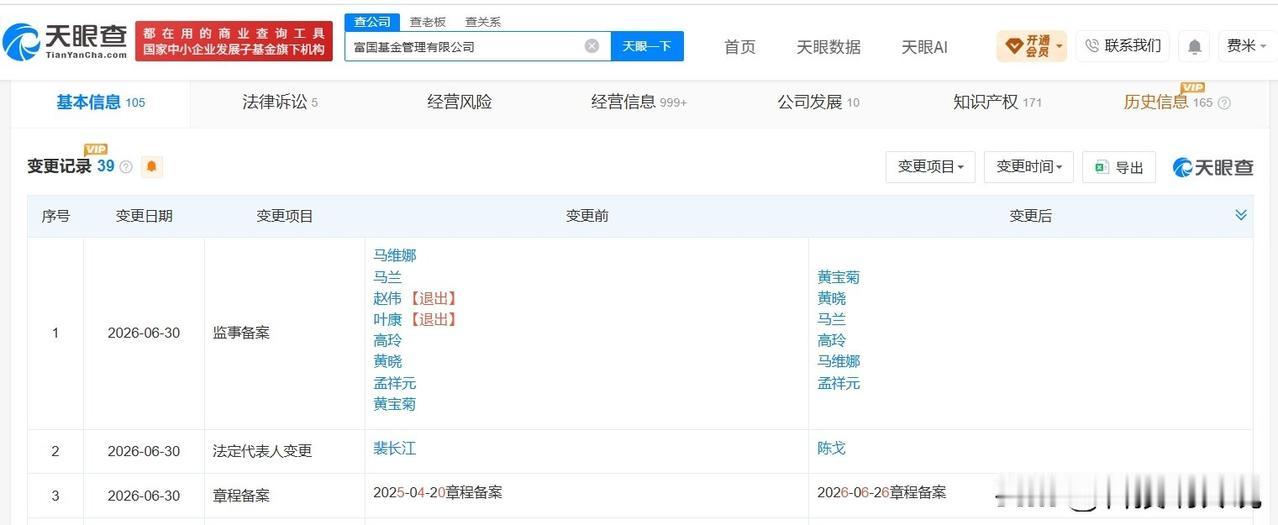
Task: Open 黄晓 link in 变更前 column
Action: click(387, 361)
